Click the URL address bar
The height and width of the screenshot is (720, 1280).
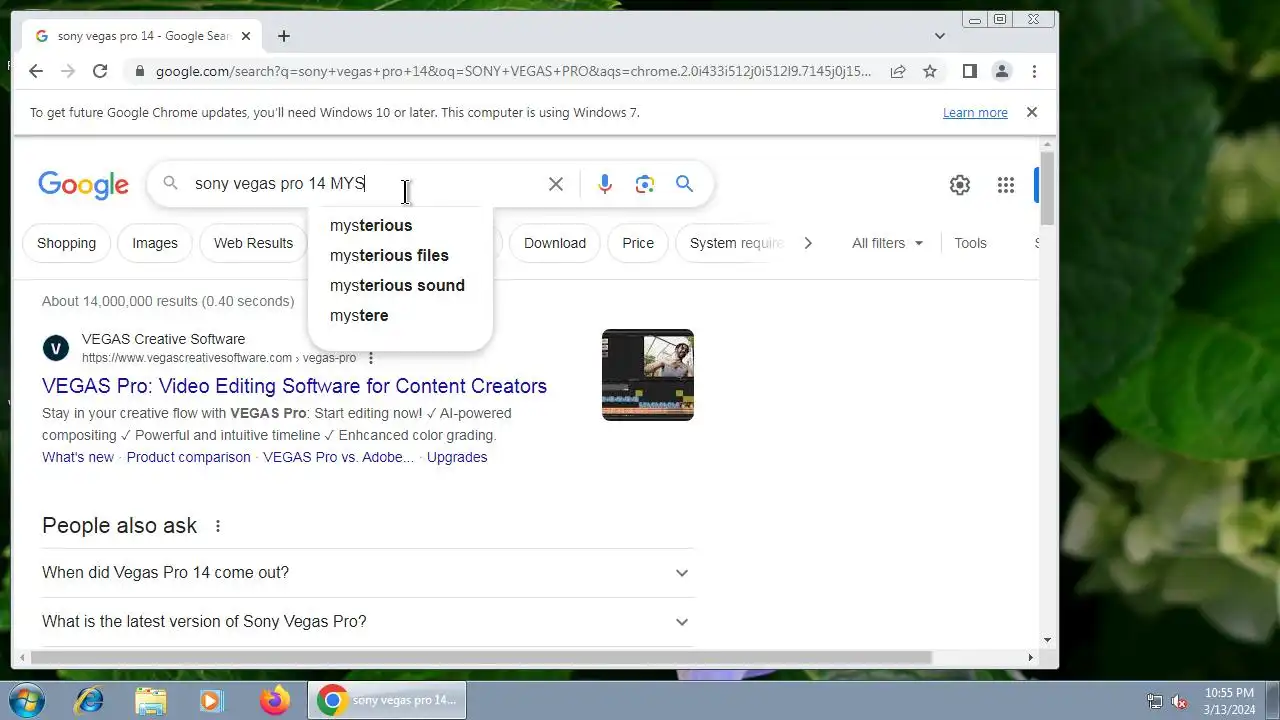click(x=513, y=71)
